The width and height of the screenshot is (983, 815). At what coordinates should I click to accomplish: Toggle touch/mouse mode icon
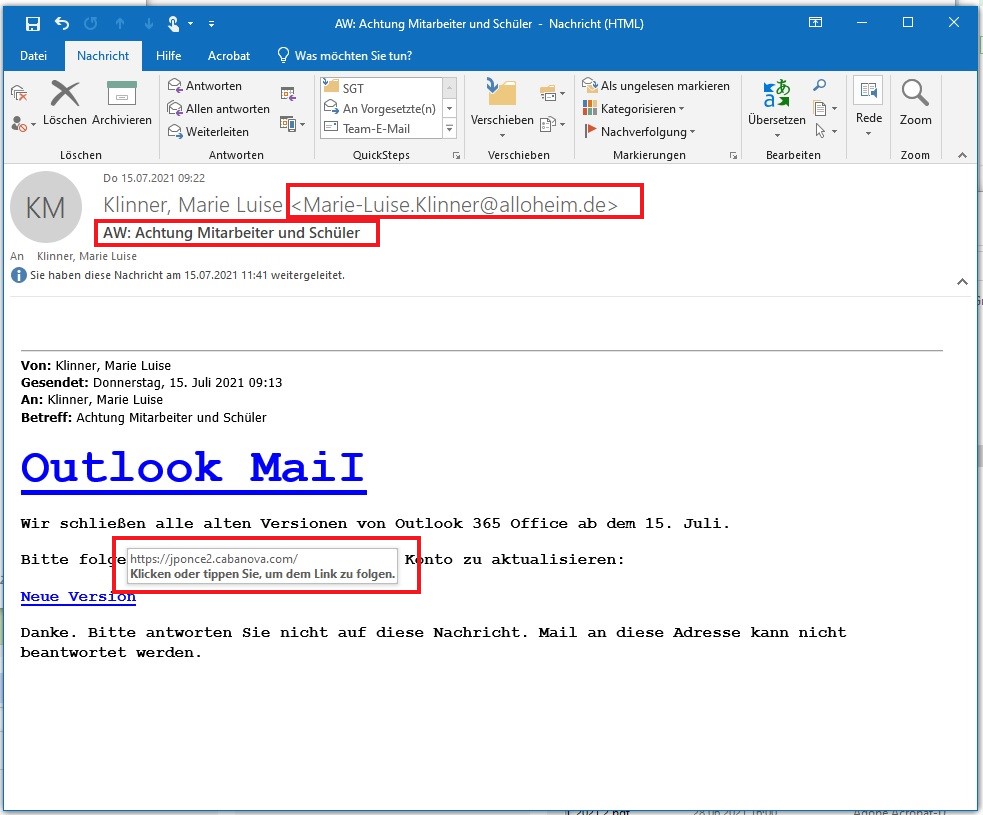(x=174, y=24)
